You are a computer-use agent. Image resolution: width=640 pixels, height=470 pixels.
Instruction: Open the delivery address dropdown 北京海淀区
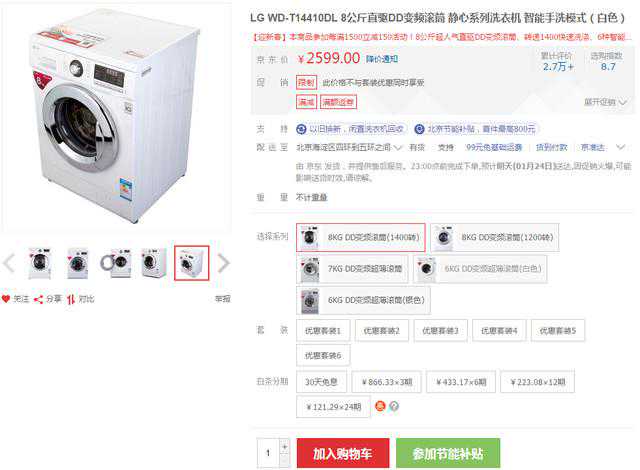[349, 147]
